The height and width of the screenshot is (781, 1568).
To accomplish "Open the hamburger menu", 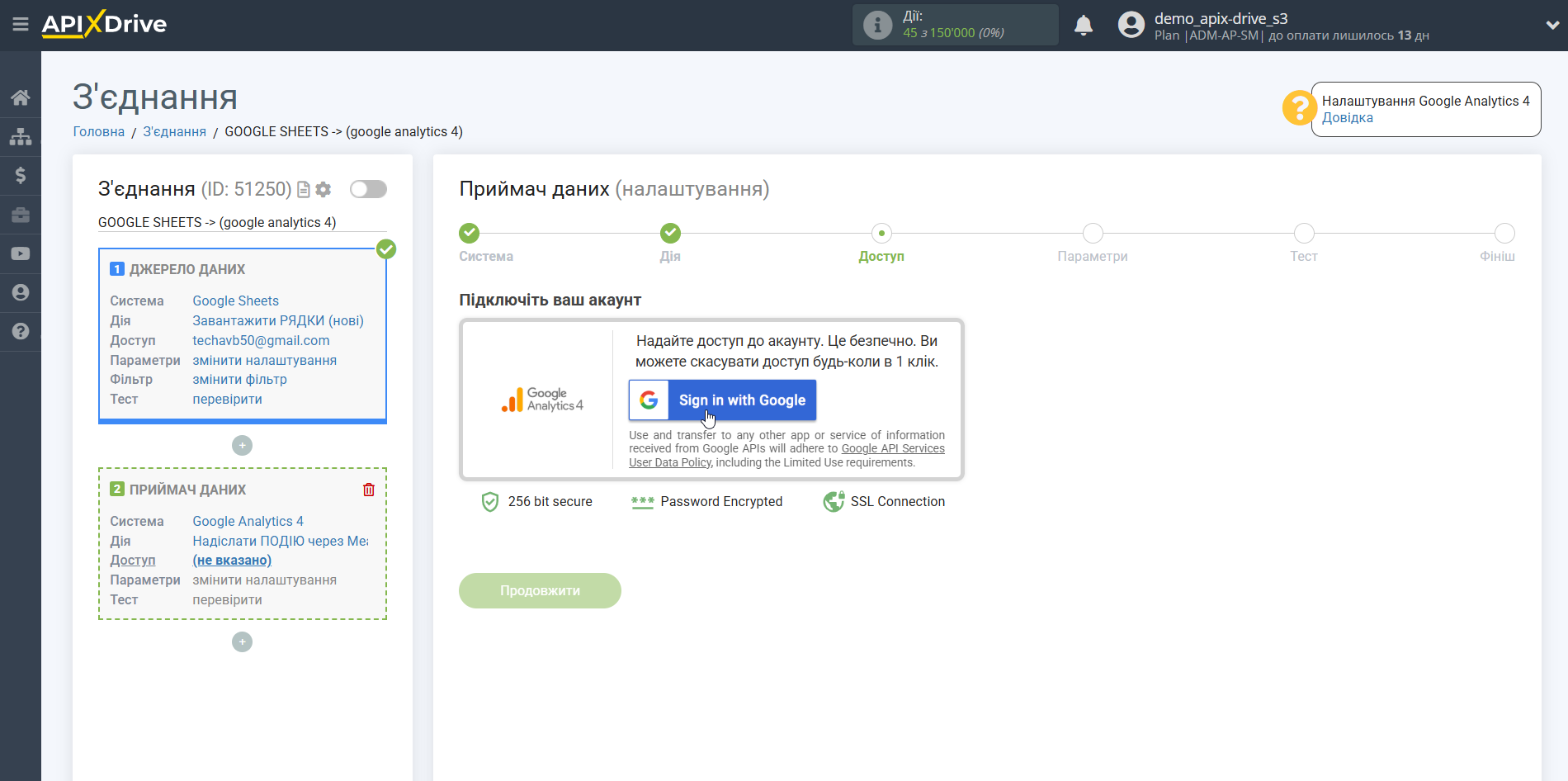I will pyautogui.click(x=21, y=25).
